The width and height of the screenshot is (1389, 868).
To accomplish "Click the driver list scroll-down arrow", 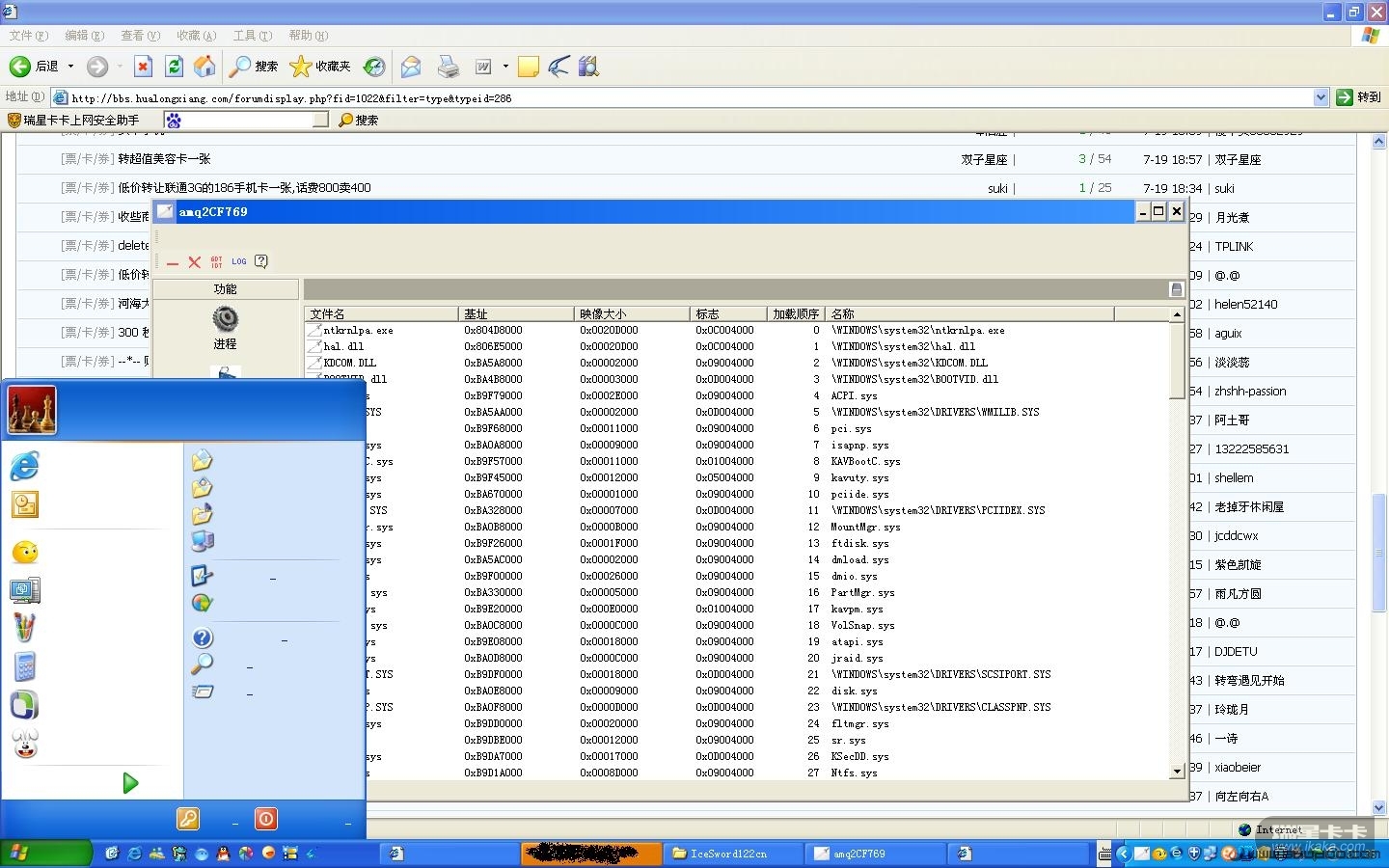I will (x=1177, y=772).
